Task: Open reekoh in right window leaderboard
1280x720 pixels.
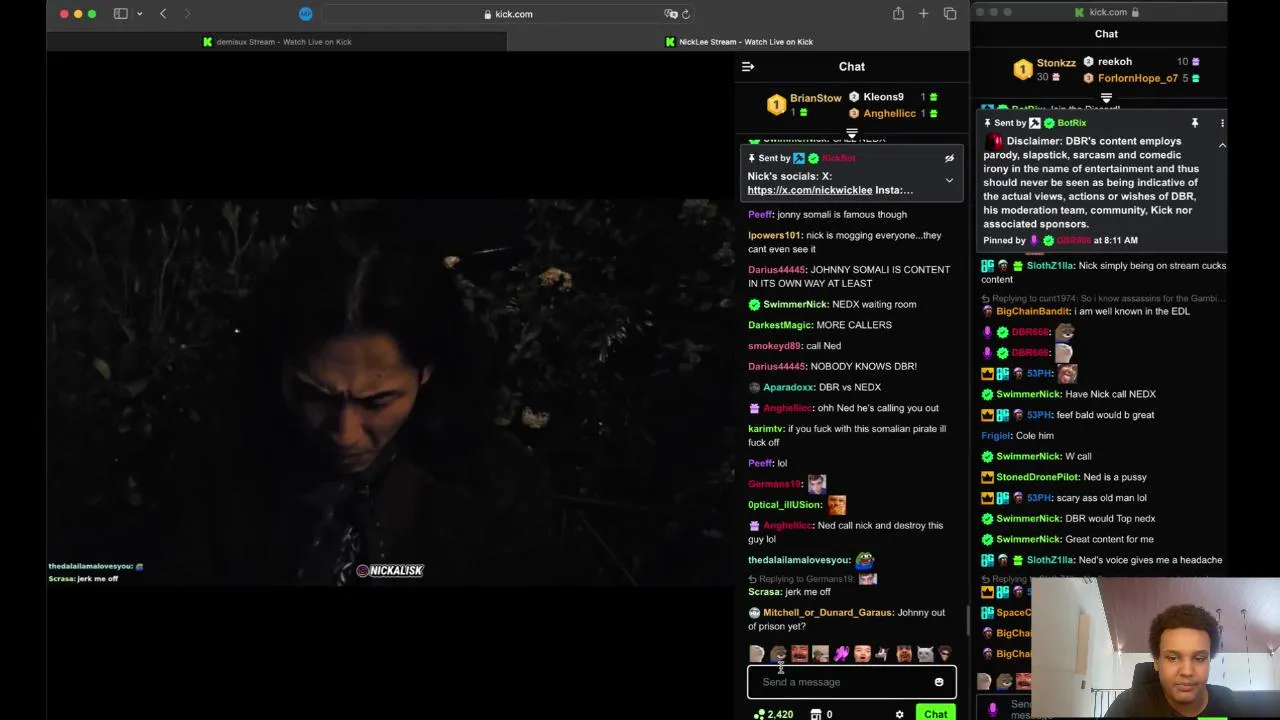Action: pyautogui.click(x=1115, y=62)
